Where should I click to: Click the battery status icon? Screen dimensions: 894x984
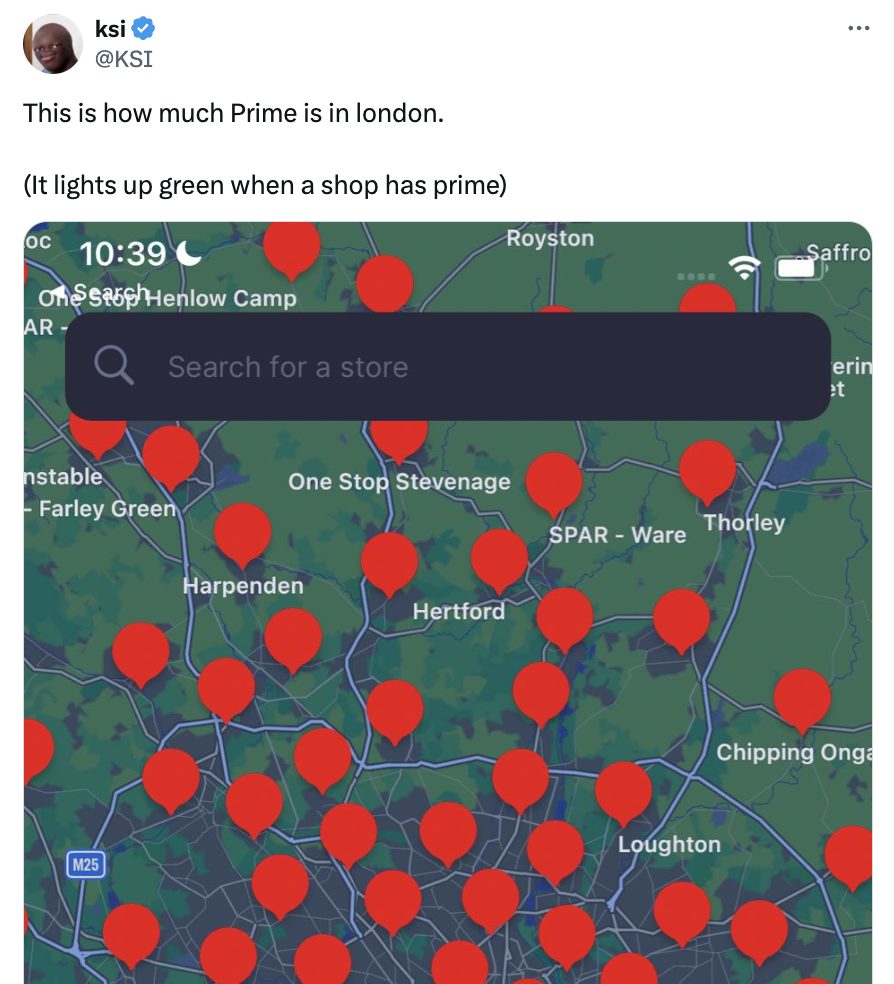point(797,267)
